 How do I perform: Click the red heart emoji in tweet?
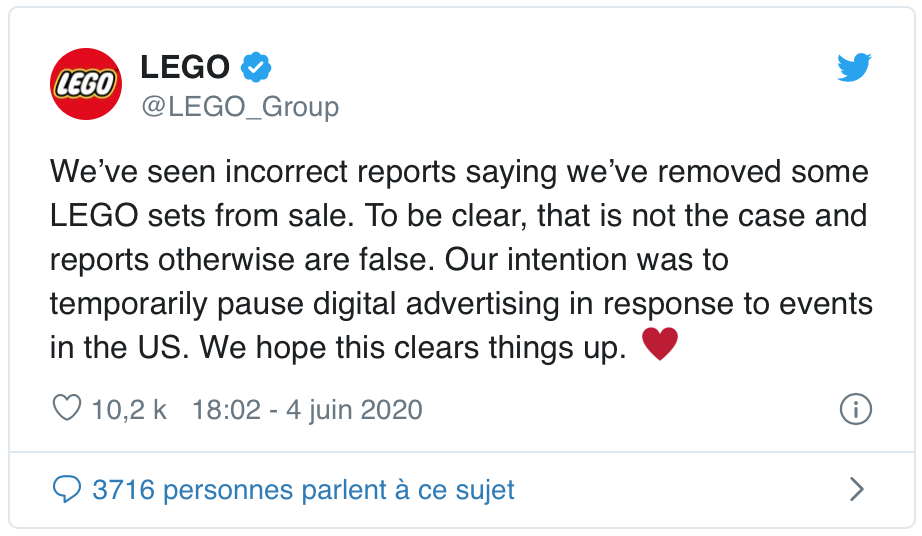click(660, 345)
